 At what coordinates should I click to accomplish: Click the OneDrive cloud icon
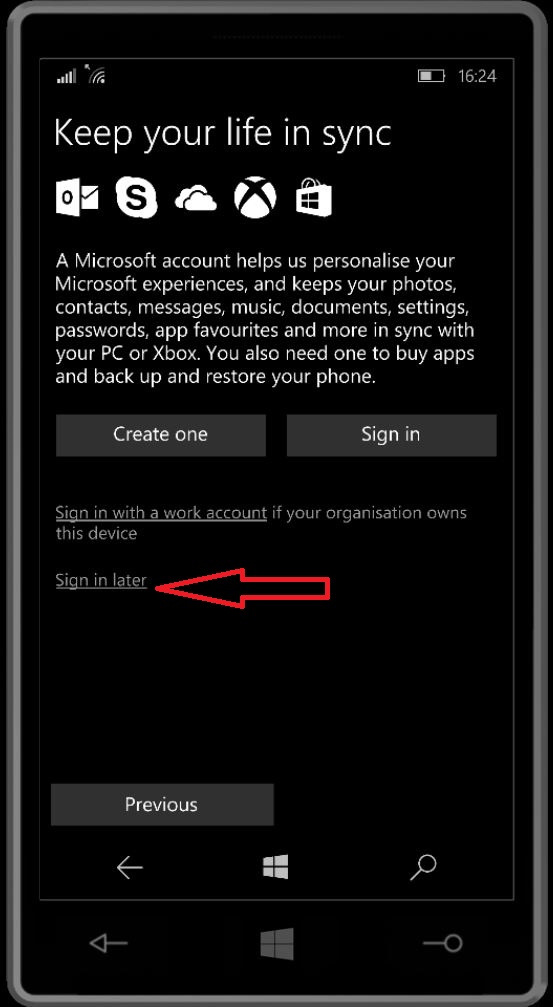196,198
